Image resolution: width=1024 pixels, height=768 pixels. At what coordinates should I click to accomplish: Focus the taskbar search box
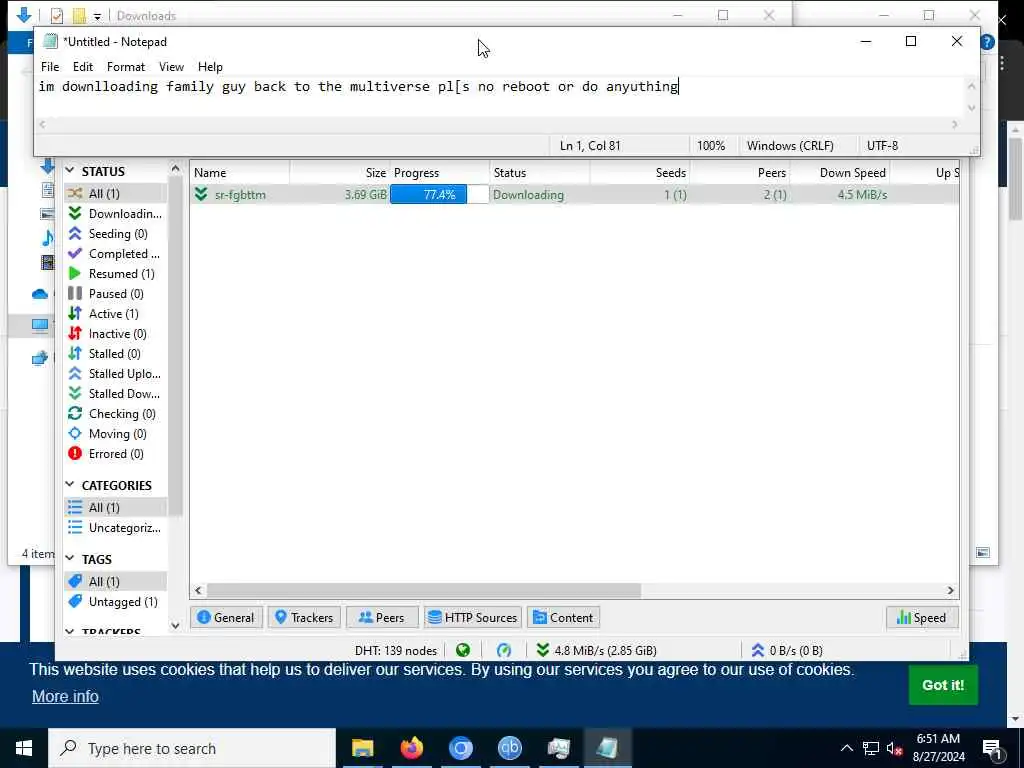(x=192, y=748)
